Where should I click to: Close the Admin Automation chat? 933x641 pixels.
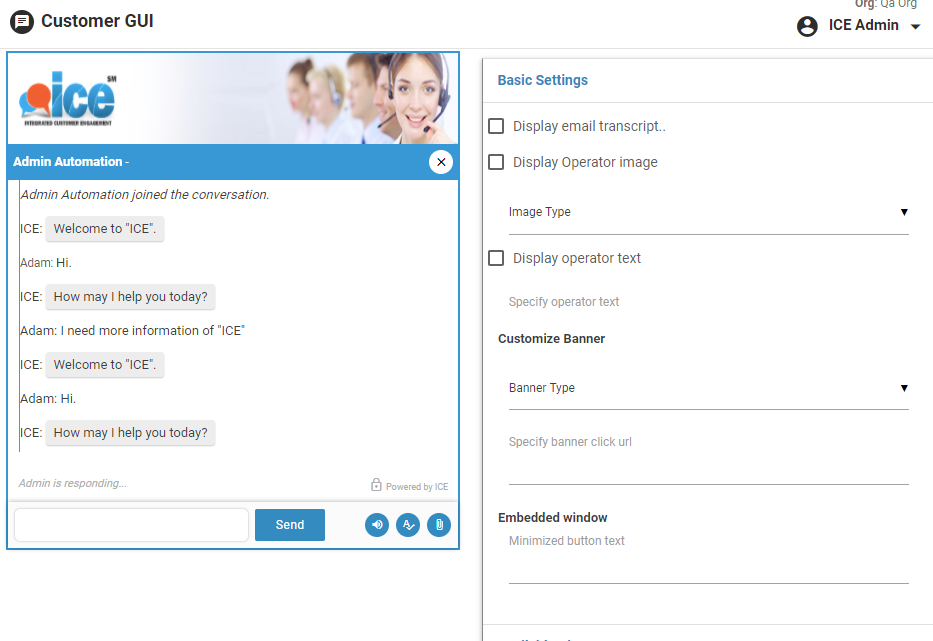tap(441, 162)
